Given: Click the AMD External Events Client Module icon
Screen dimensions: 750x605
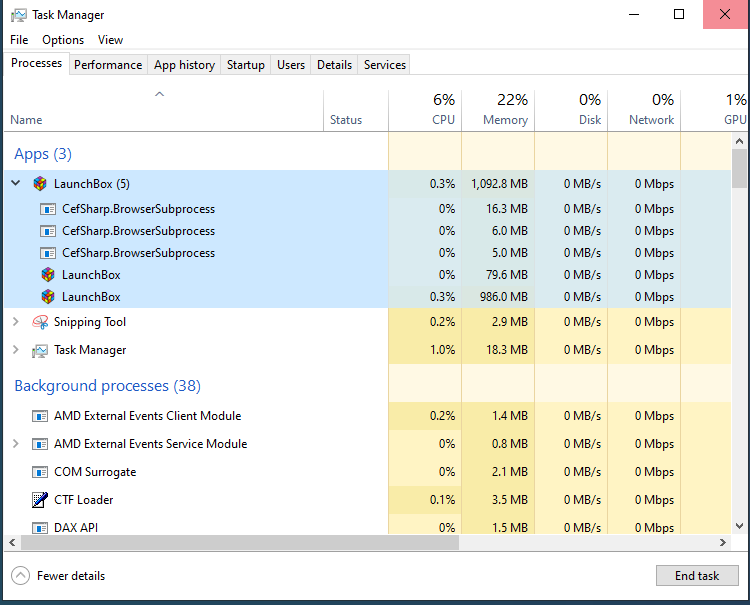Looking at the screenshot, I should pyautogui.click(x=40, y=416).
